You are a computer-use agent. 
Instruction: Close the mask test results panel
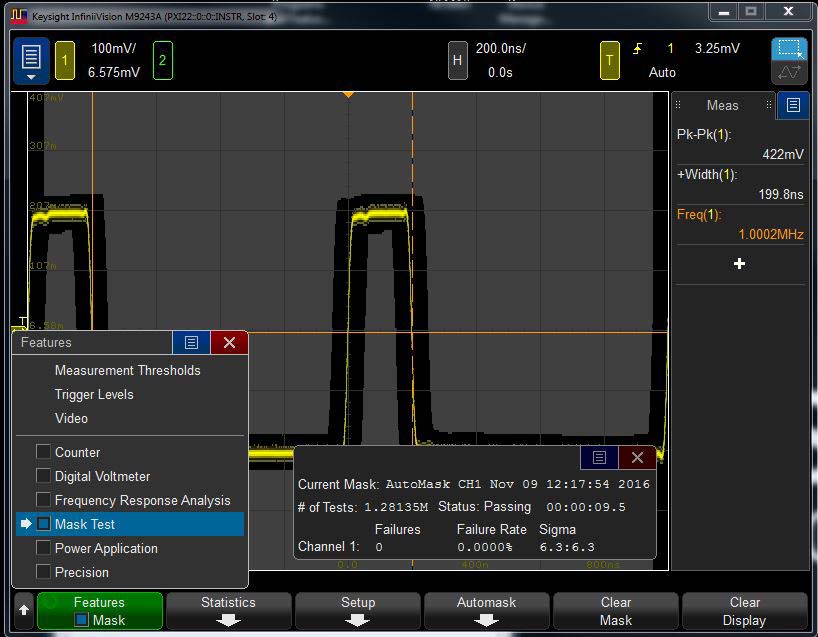pyautogui.click(x=637, y=458)
